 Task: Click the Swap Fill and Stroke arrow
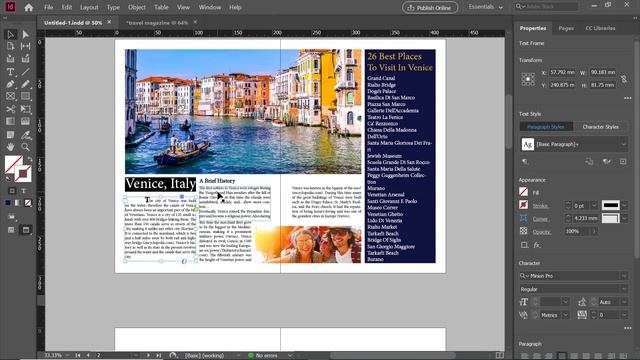coord(29,159)
